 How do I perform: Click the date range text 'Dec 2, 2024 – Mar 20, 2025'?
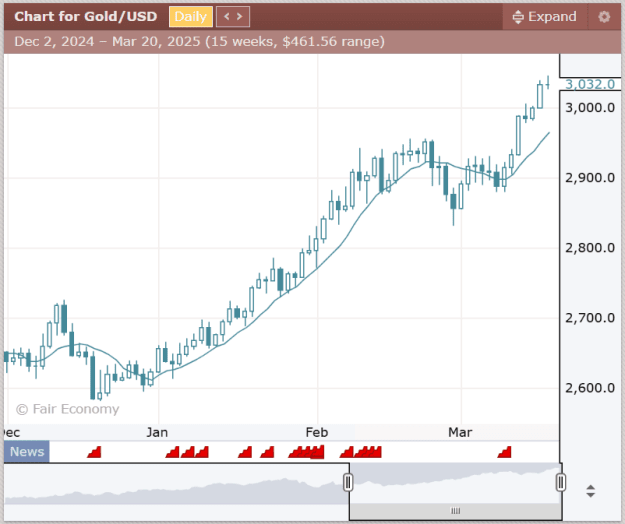(107, 41)
